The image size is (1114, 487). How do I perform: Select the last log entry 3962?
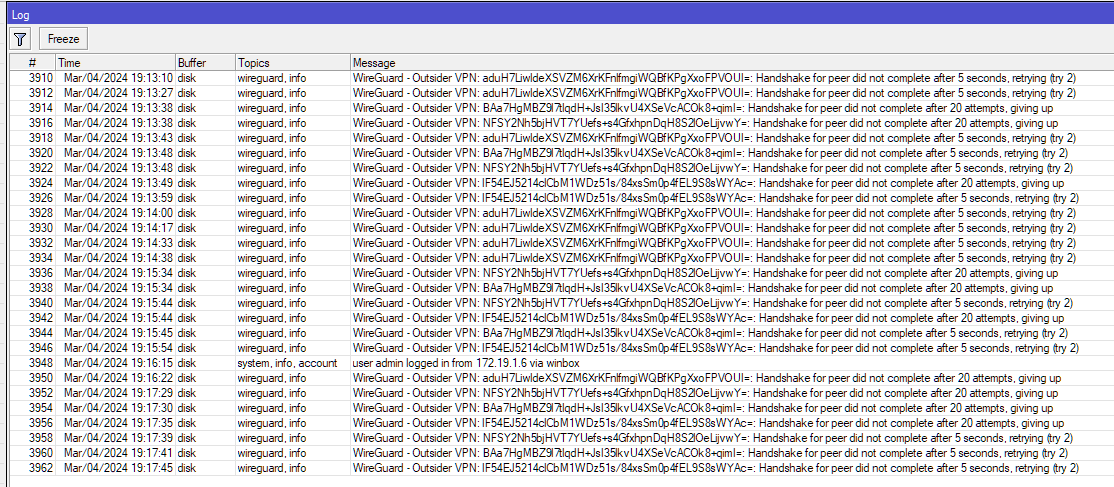[561, 468]
